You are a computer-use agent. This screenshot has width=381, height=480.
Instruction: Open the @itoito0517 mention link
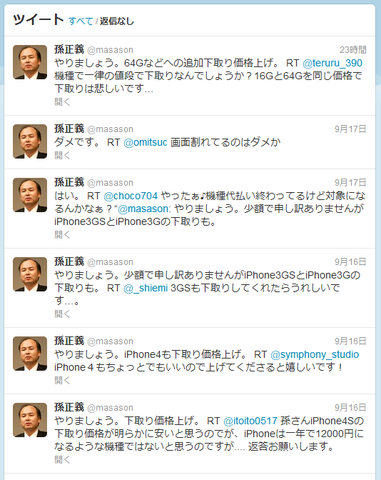click(x=250, y=421)
